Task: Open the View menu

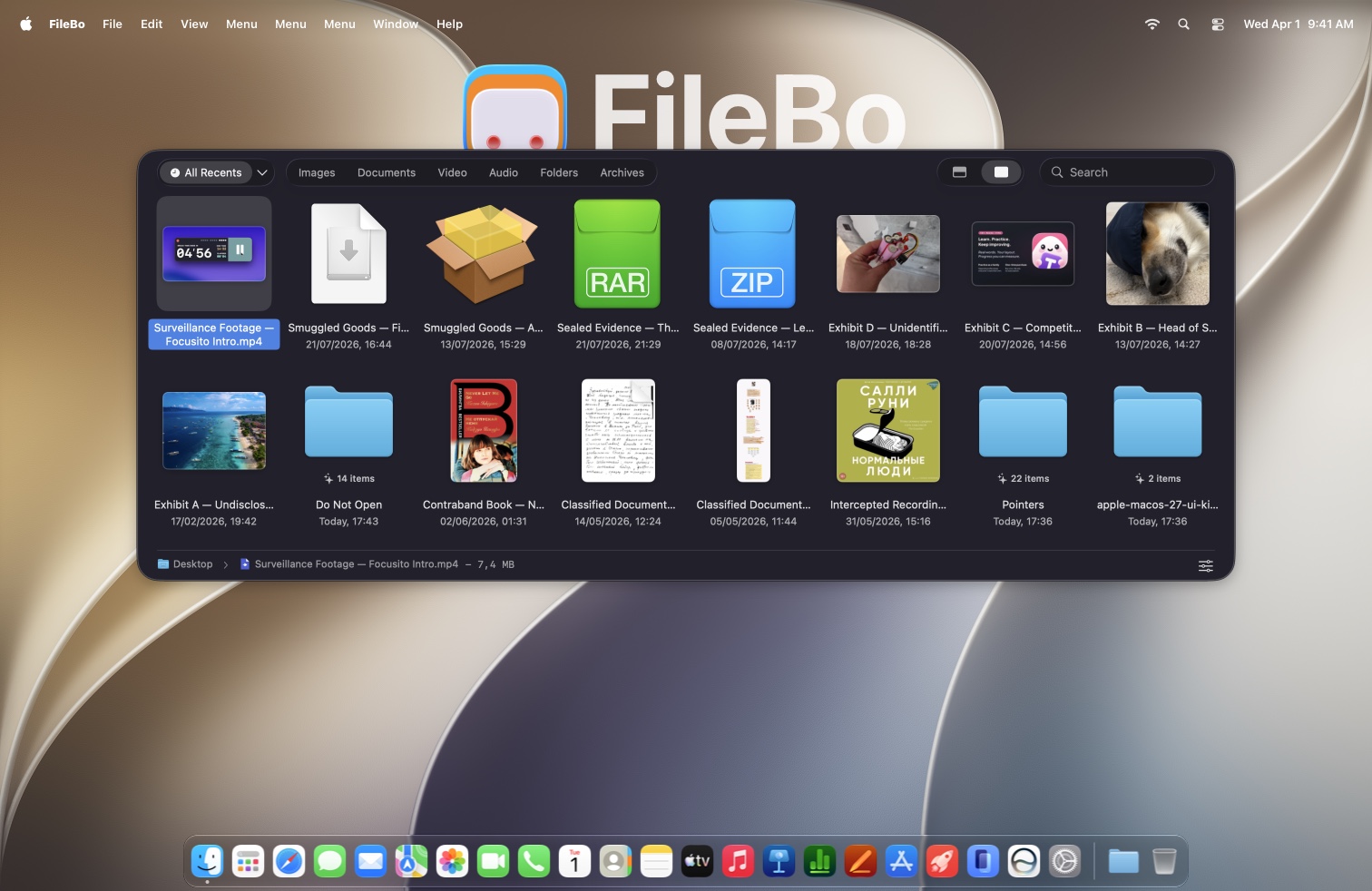Action: pos(194,24)
